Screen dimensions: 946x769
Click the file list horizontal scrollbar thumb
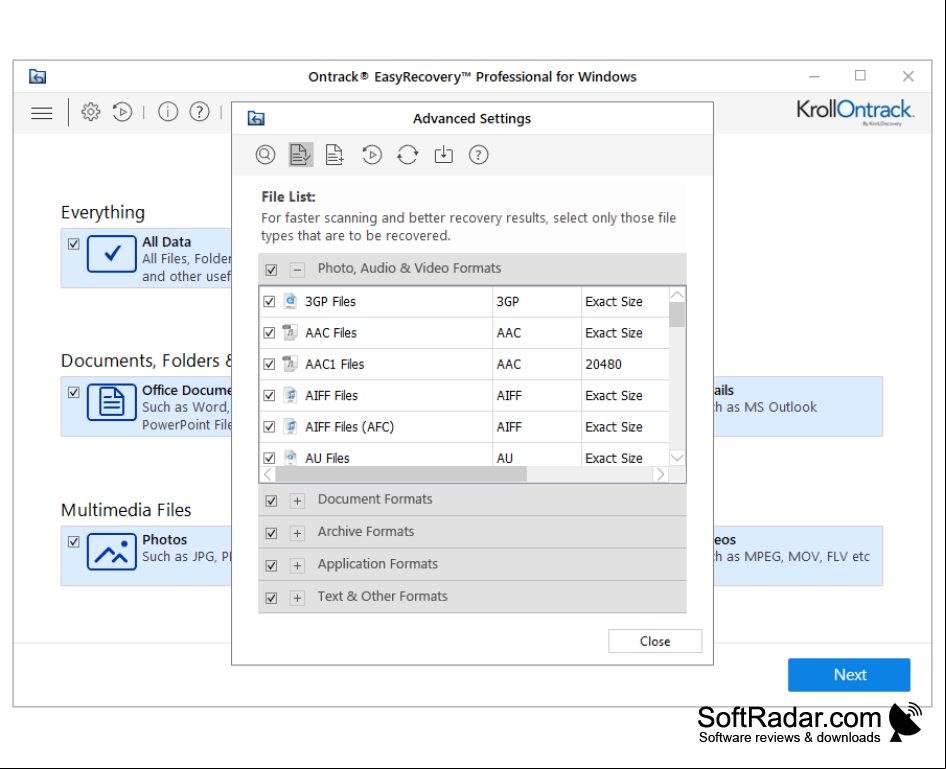pyautogui.click(x=401, y=475)
